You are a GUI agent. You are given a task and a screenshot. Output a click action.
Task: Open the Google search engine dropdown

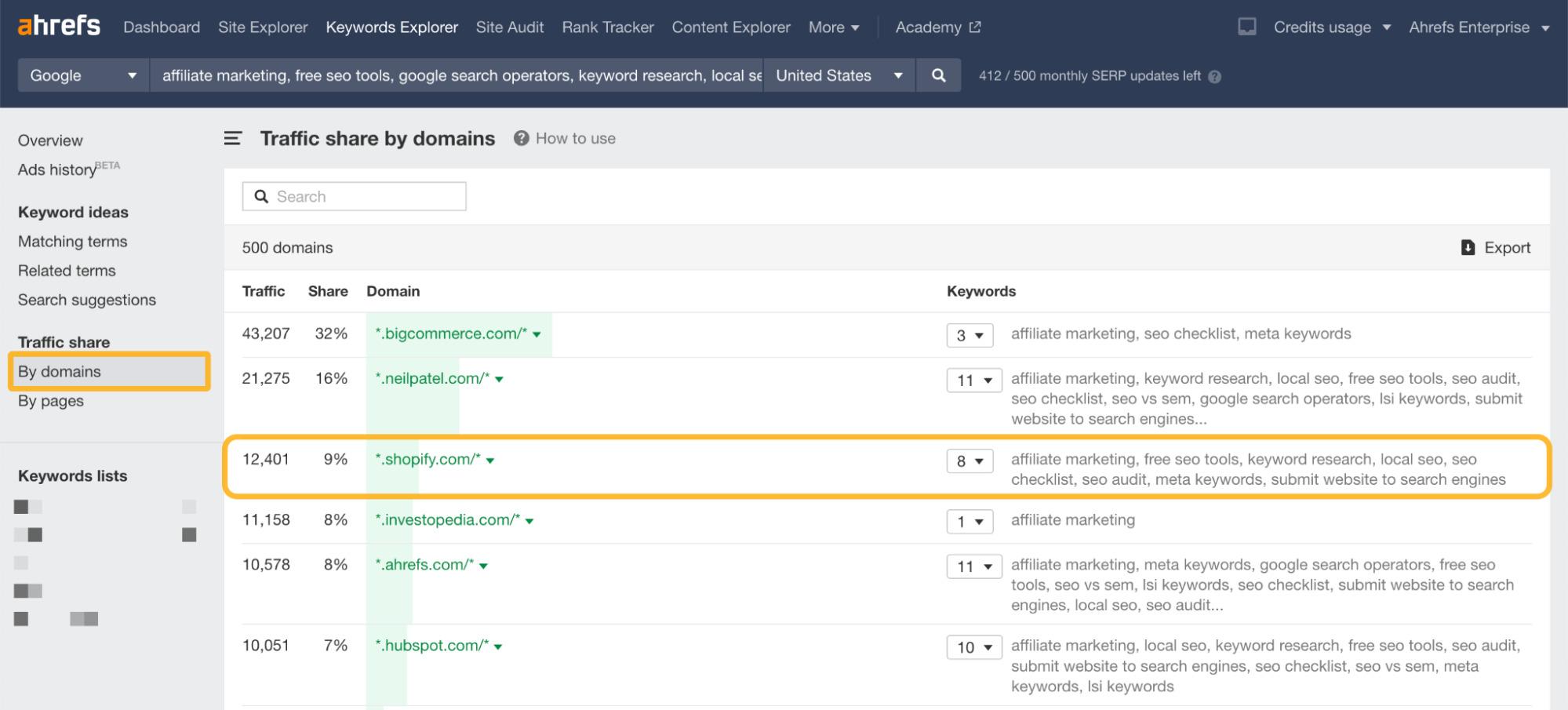click(82, 75)
